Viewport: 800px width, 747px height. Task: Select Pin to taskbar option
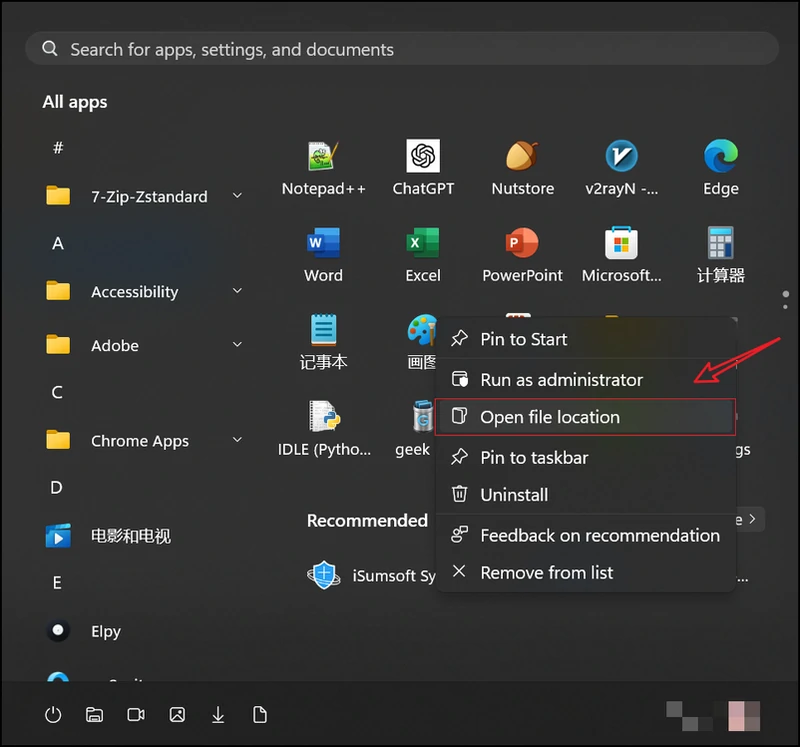[x=533, y=457]
